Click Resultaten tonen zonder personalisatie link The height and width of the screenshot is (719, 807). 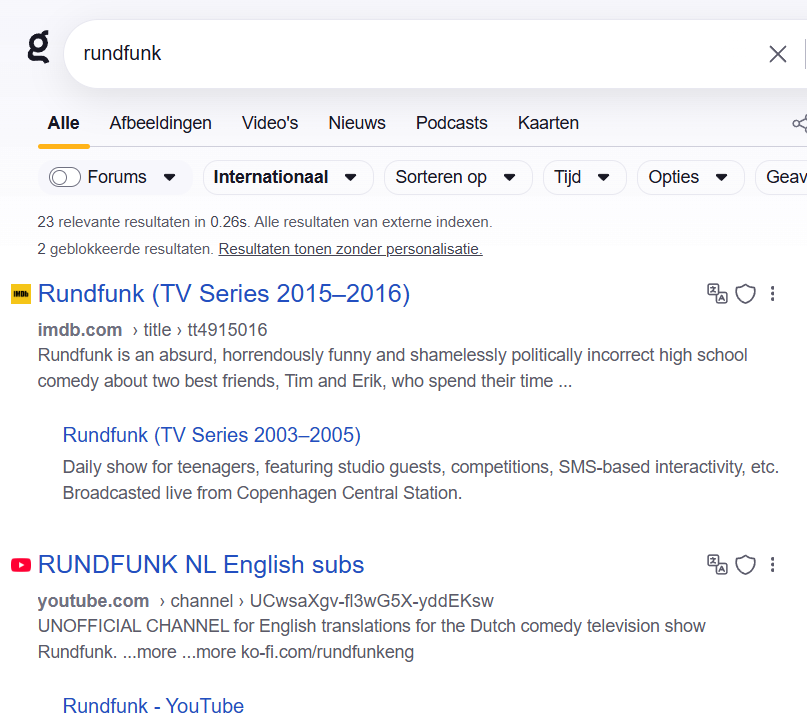[x=350, y=249]
